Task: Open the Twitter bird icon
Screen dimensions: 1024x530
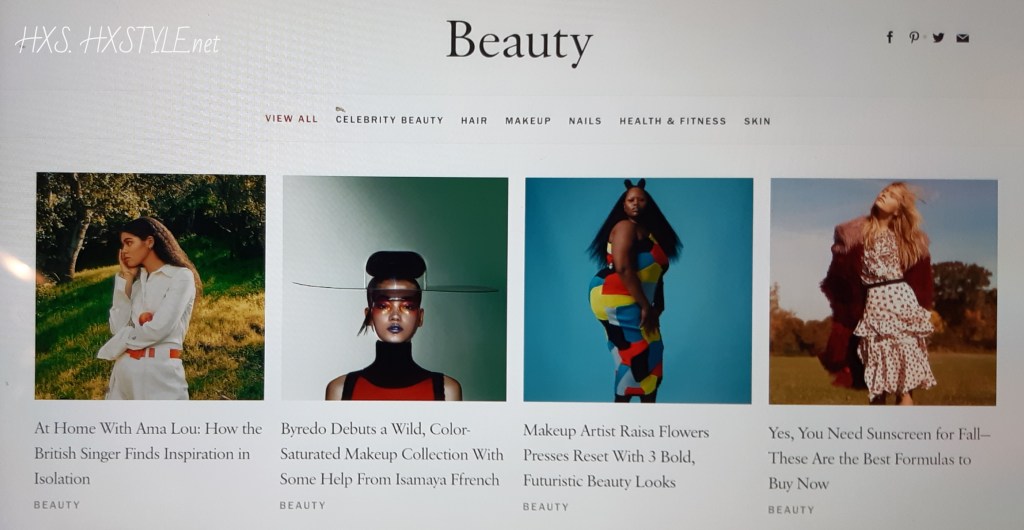Action: point(938,37)
